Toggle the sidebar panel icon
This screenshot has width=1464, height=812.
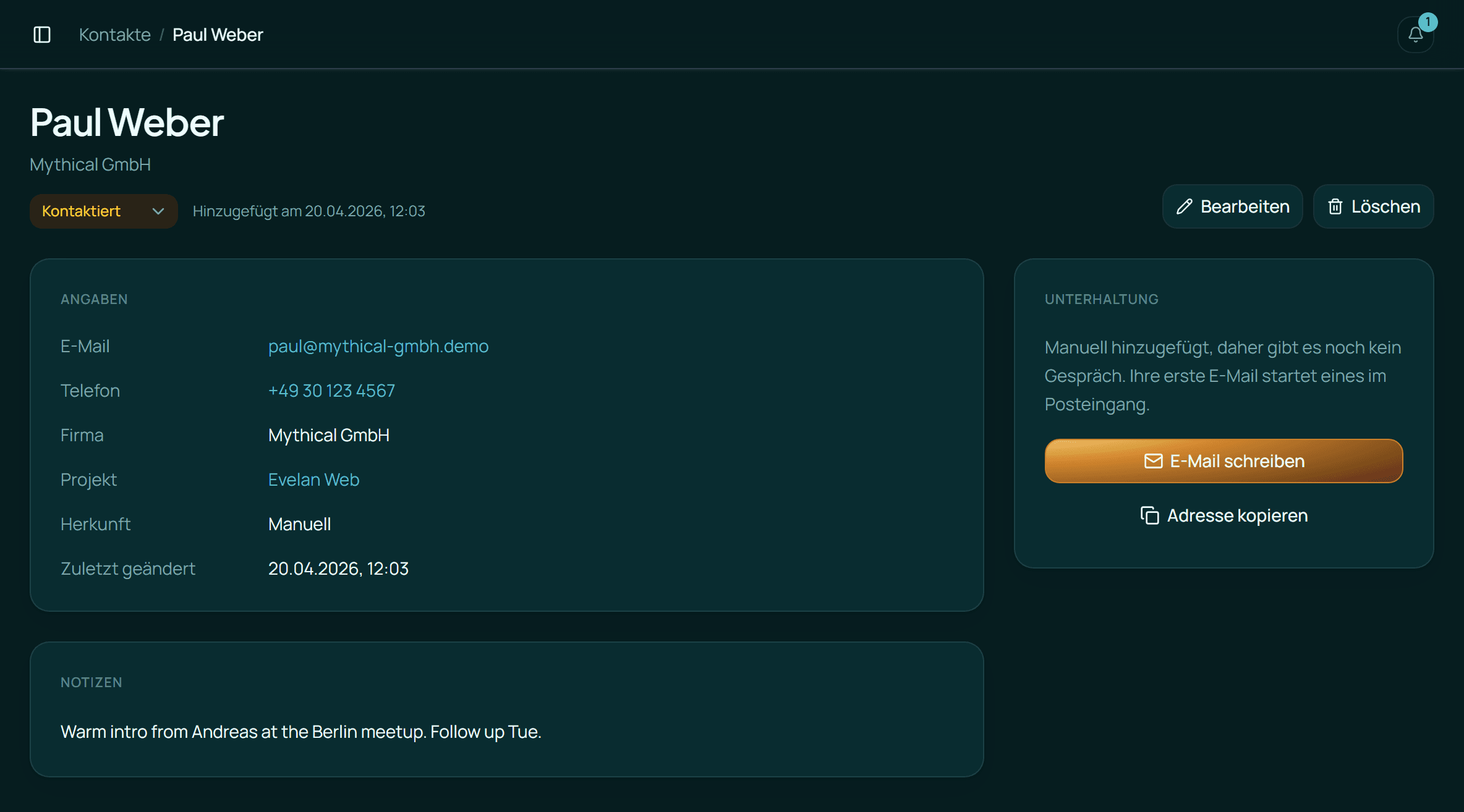coord(42,35)
